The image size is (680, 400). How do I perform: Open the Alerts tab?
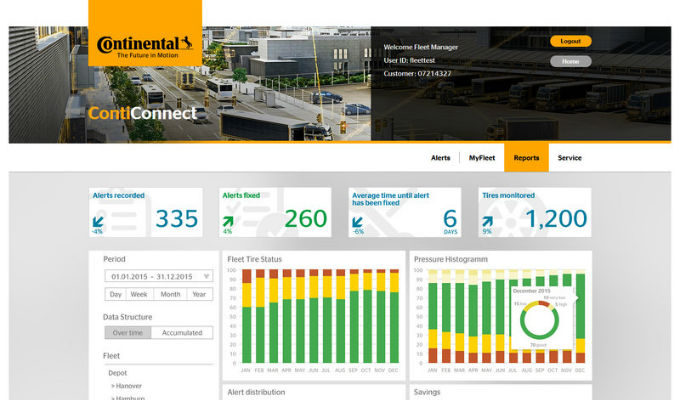(x=441, y=158)
